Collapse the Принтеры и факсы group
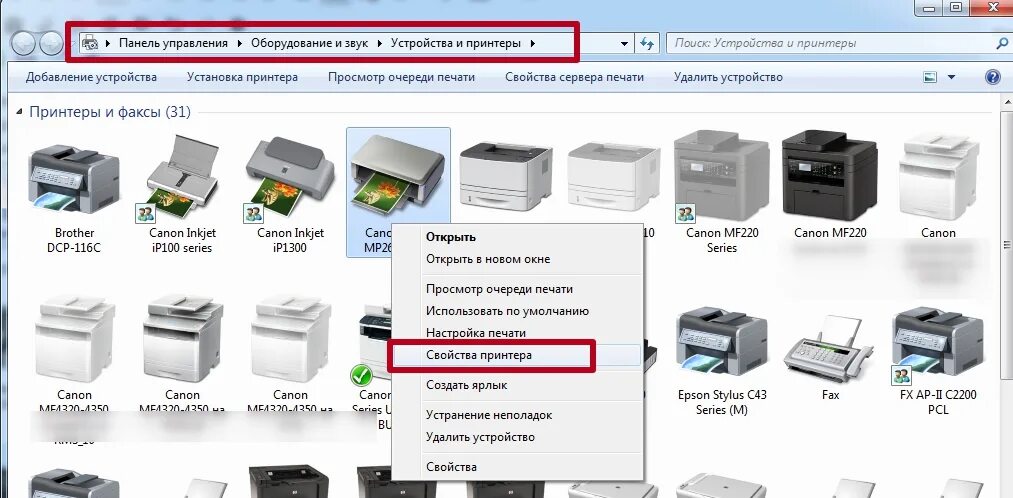1013x498 pixels. point(20,112)
